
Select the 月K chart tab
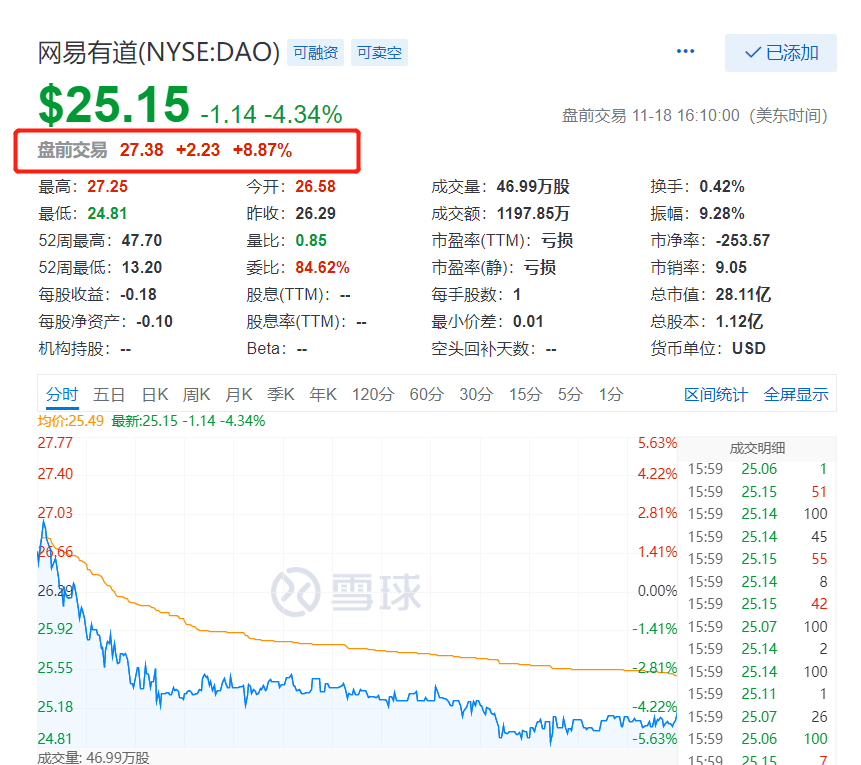click(x=239, y=394)
